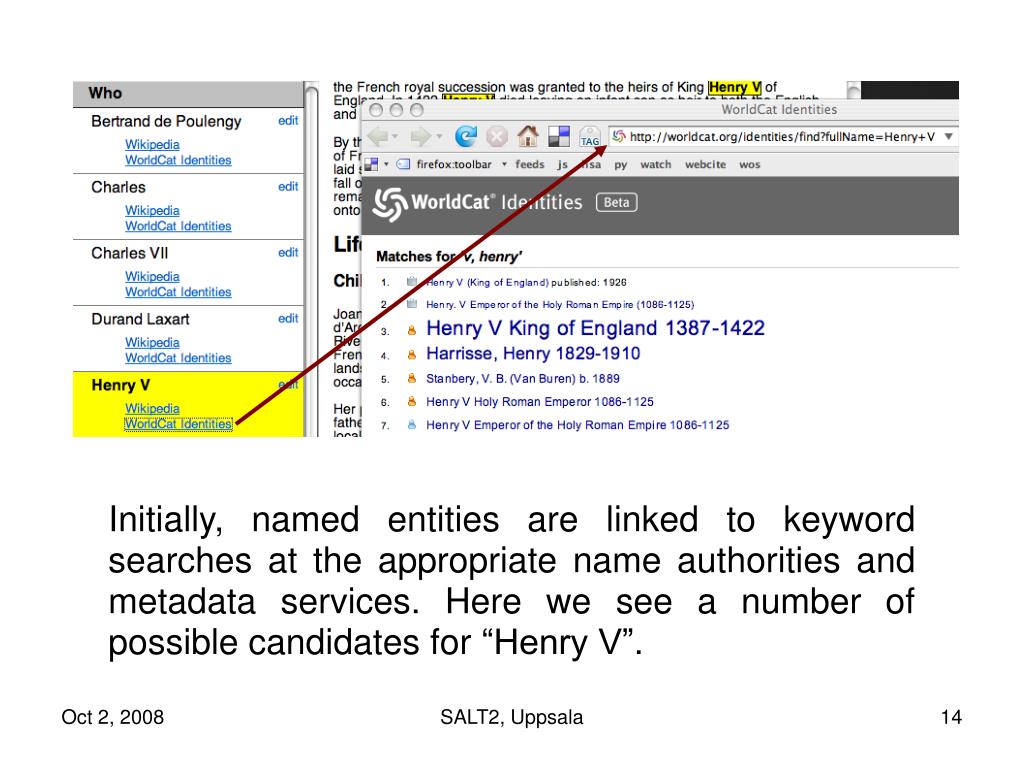This screenshot has width=1024, height=768.
Task: Edit the Durand Laxart entry
Action: coord(288,318)
